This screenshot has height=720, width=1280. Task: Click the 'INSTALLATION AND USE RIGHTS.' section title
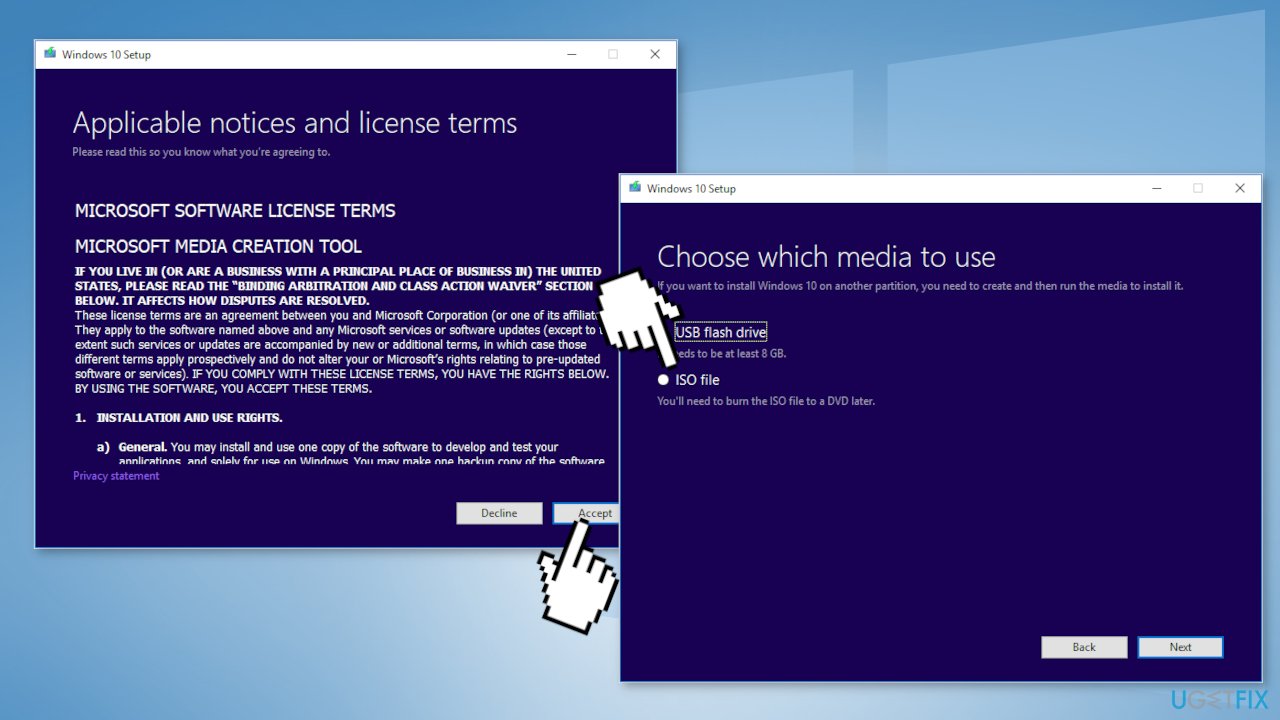pos(189,417)
